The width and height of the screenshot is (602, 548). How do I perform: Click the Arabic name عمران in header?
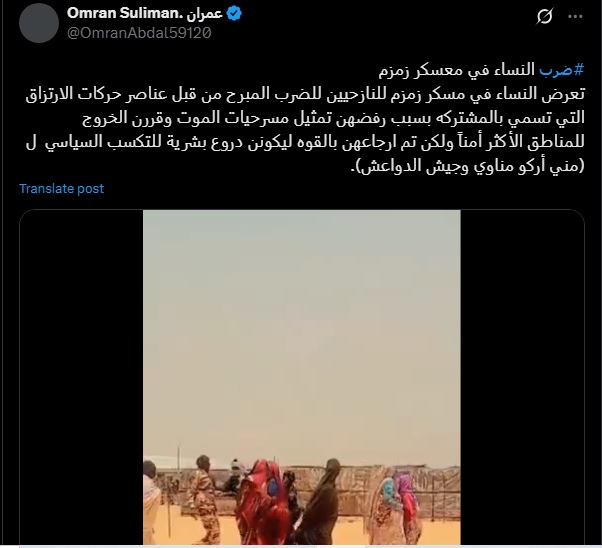coord(205,13)
